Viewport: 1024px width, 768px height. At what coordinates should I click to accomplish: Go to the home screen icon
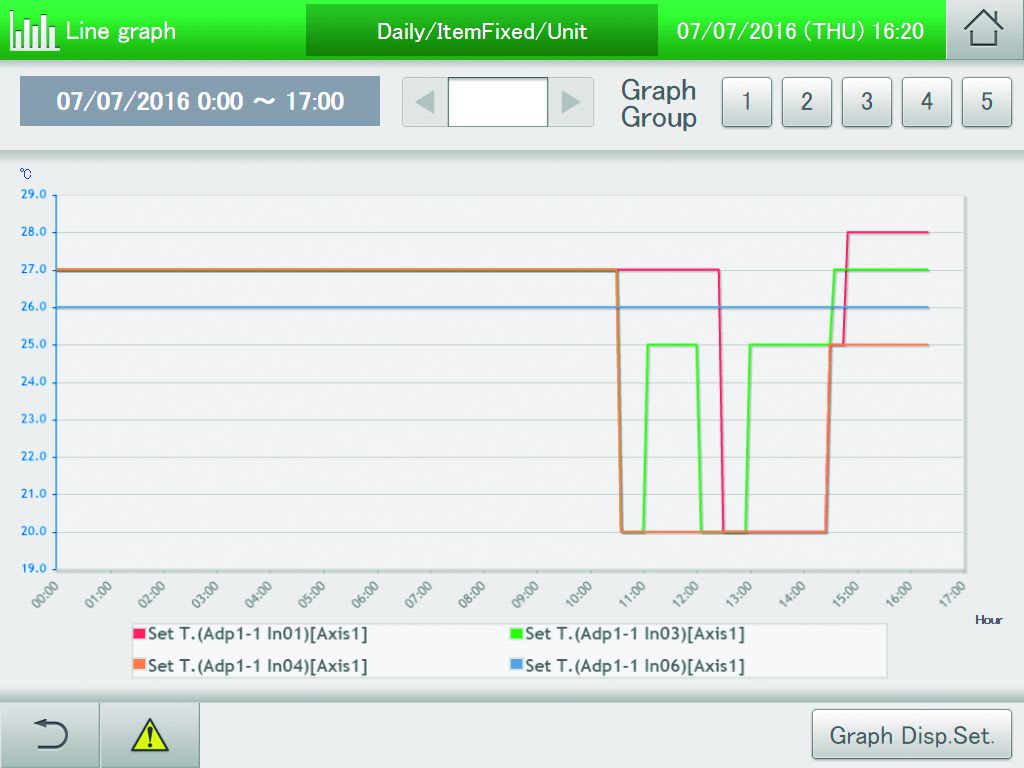pos(984,30)
